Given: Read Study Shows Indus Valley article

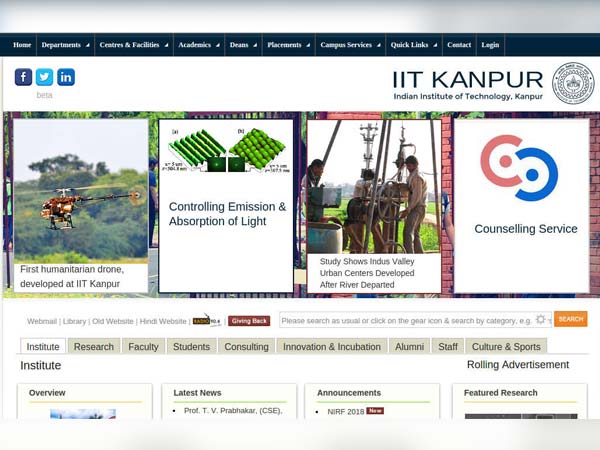Looking at the screenshot, I should 367,273.
